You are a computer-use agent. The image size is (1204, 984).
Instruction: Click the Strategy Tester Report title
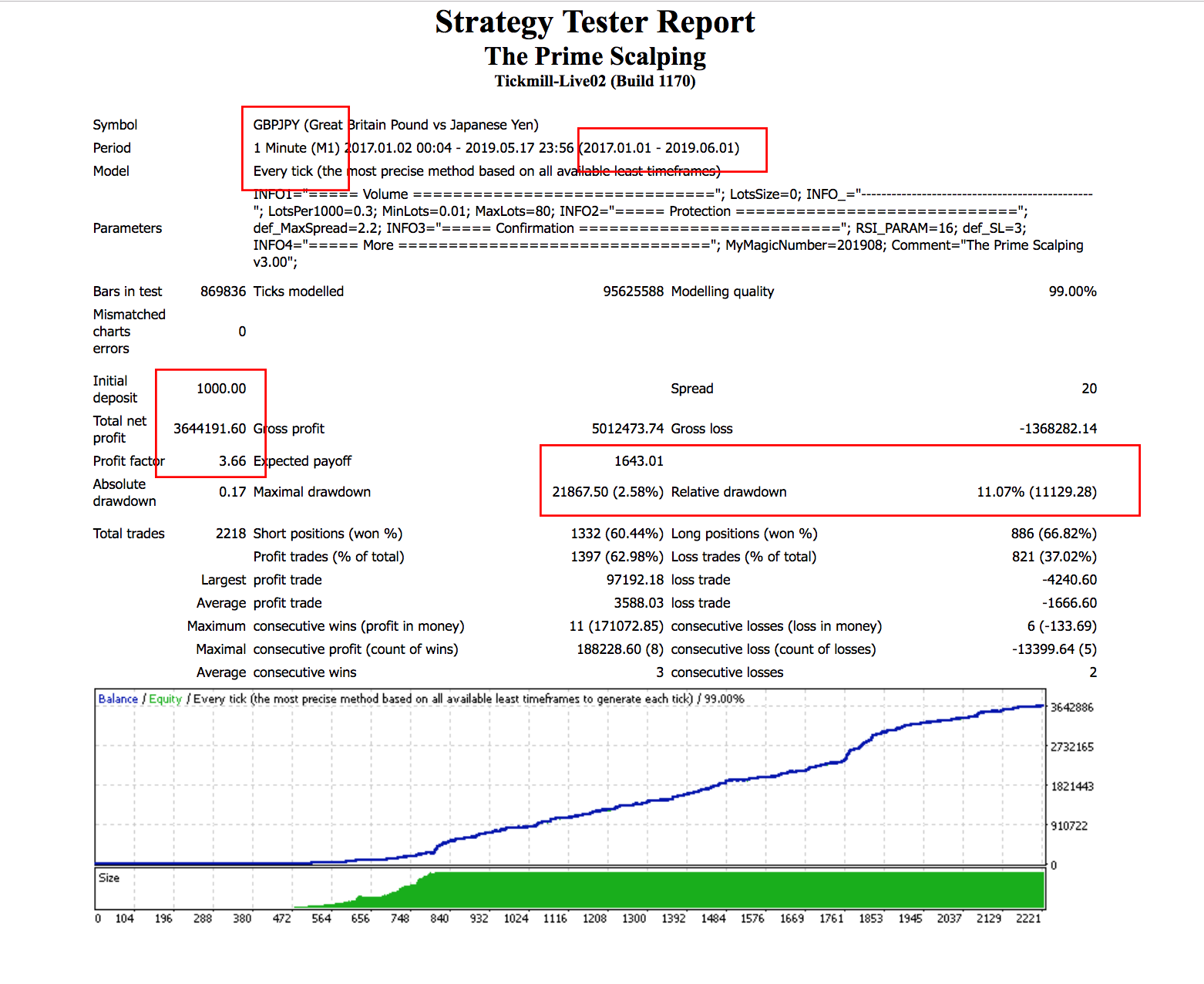594,22
